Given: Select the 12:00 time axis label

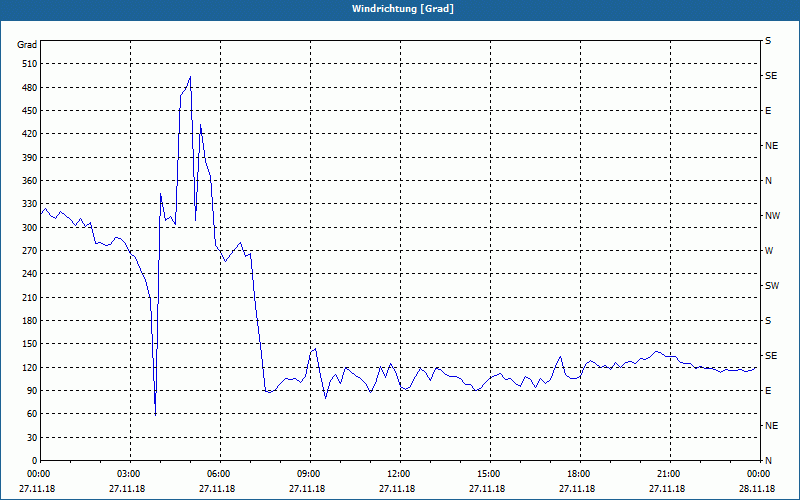Looking at the screenshot, I should (399, 474).
